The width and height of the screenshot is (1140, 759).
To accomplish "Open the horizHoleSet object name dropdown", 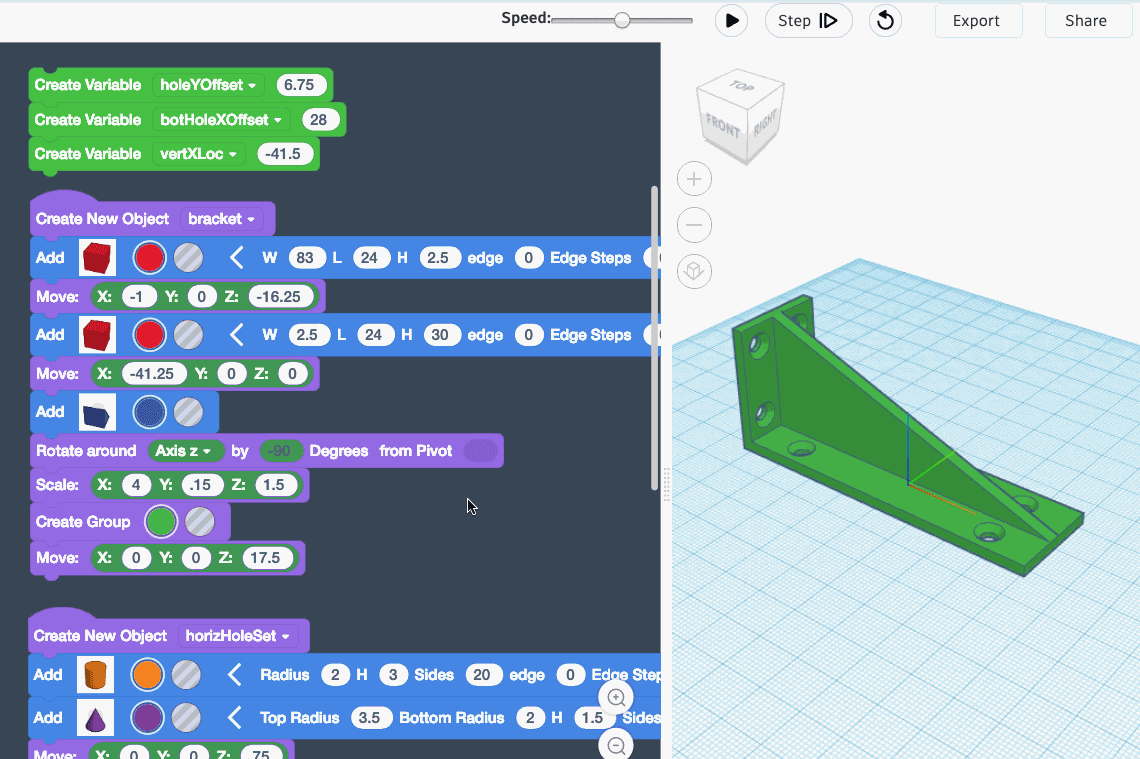I will click(237, 636).
